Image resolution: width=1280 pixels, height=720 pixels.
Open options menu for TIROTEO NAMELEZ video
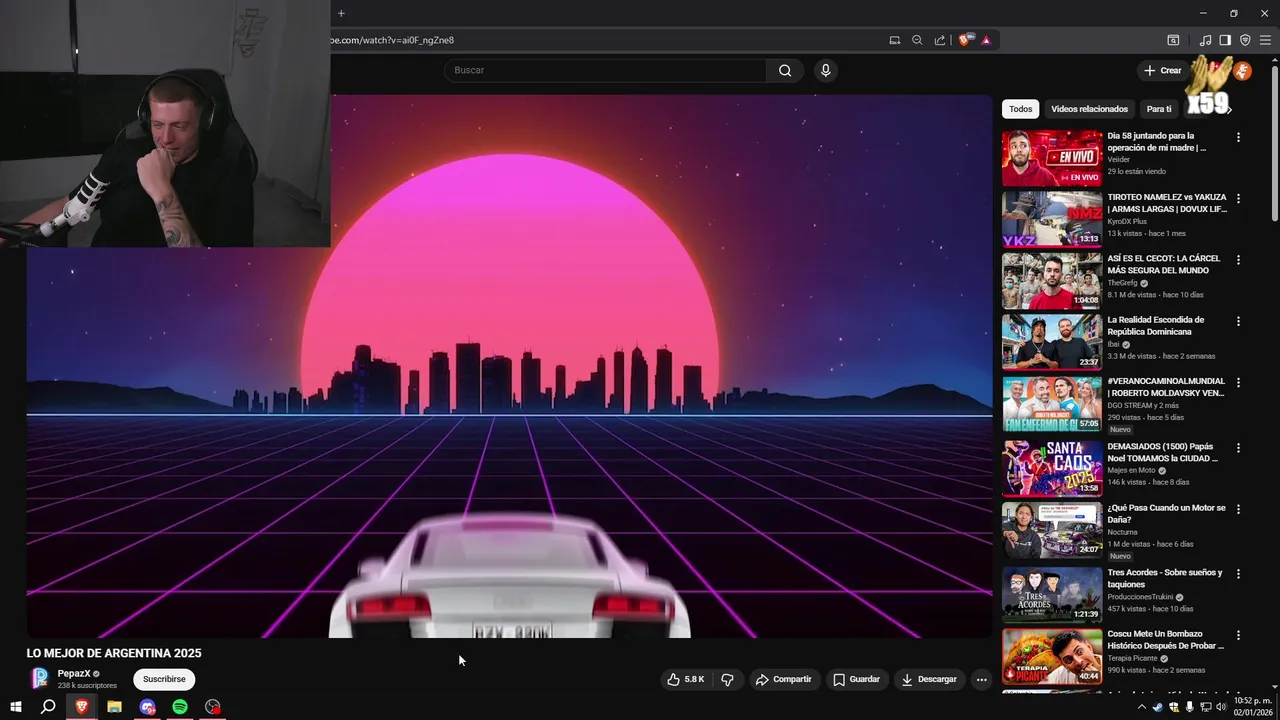(1238, 198)
